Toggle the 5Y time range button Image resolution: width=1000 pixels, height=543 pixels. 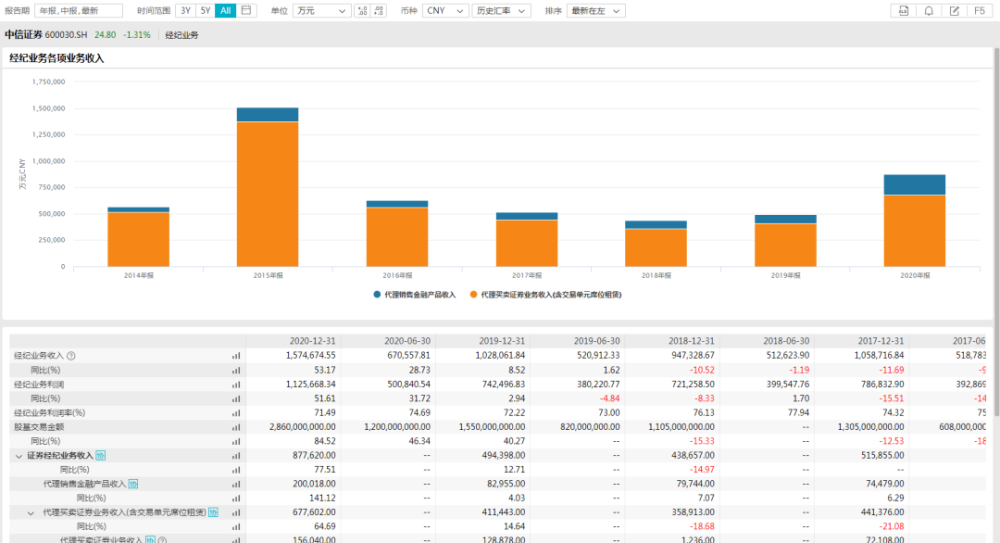pyautogui.click(x=205, y=11)
